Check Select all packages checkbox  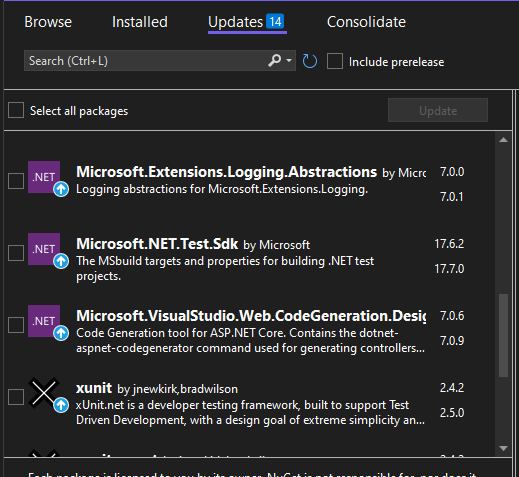pyautogui.click(x=16, y=110)
